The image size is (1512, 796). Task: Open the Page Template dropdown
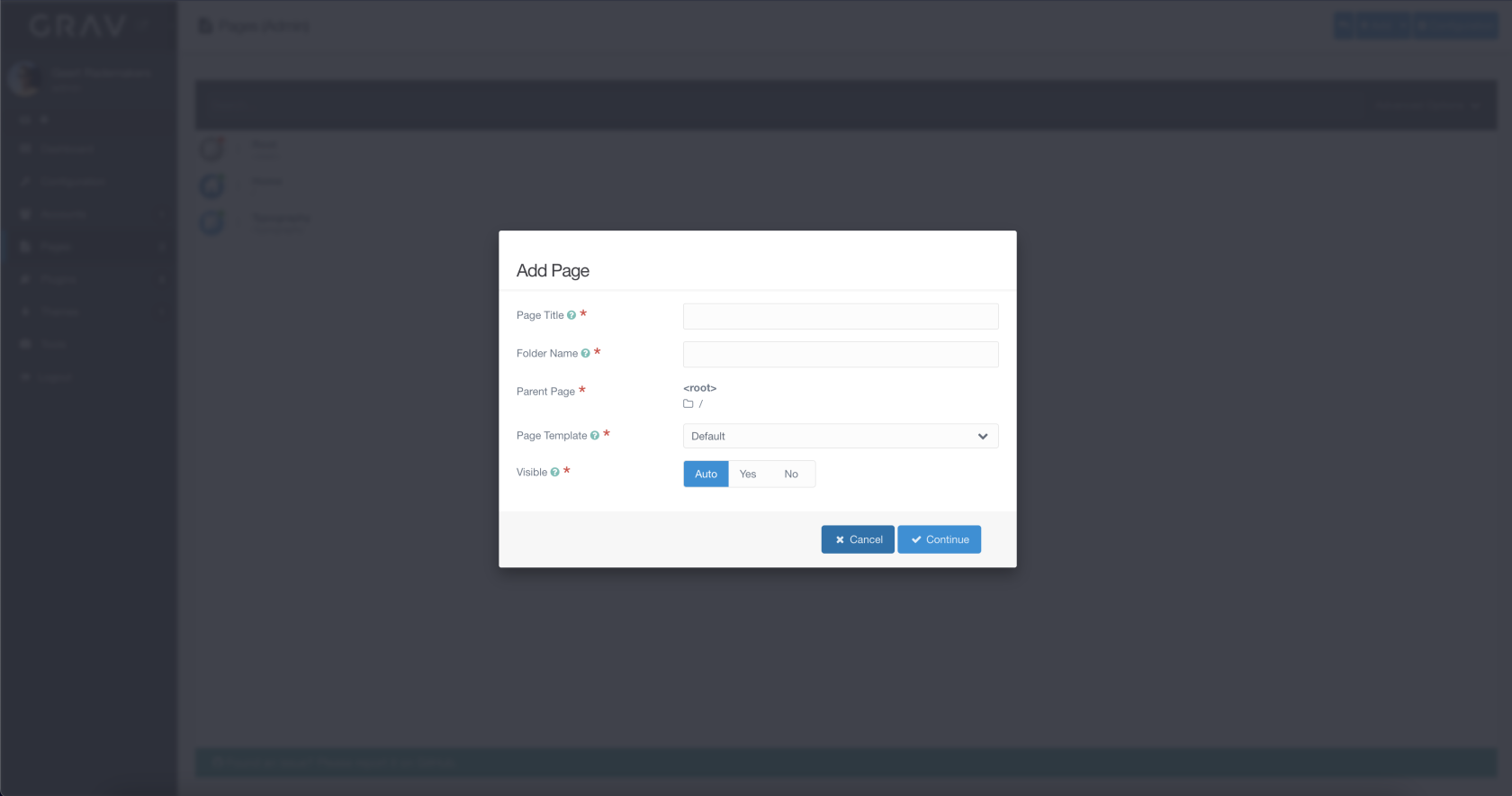pos(841,437)
